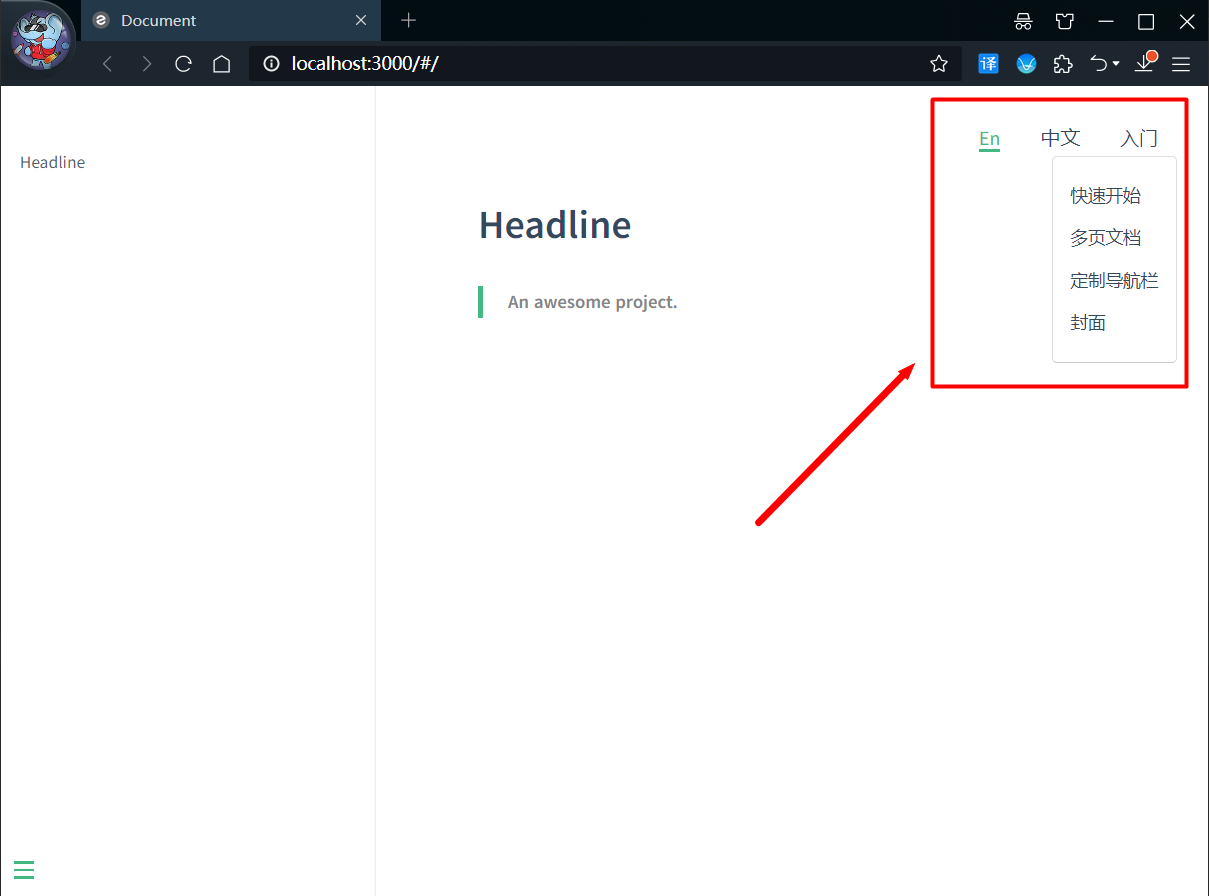The height and width of the screenshot is (896, 1209).
Task: Expand the undo closed tab dropdown arrow
Action: coord(1116,65)
